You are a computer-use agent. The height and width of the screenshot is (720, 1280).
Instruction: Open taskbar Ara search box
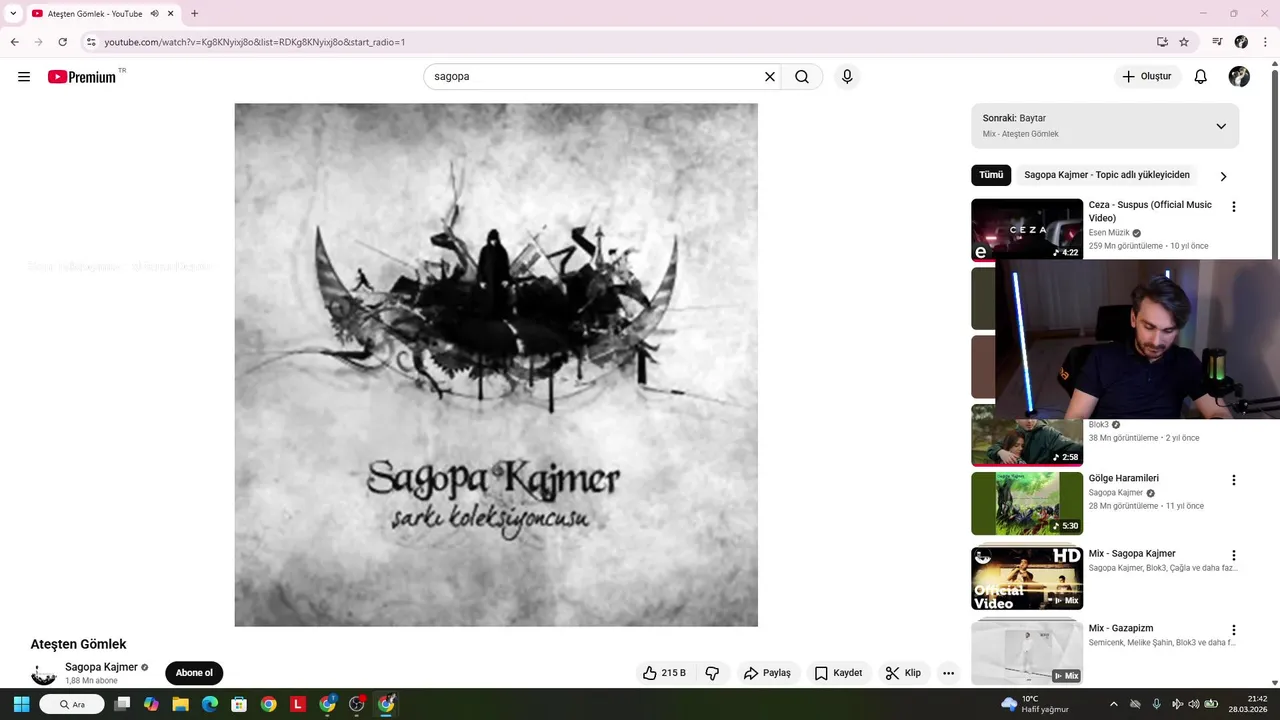point(72,704)
